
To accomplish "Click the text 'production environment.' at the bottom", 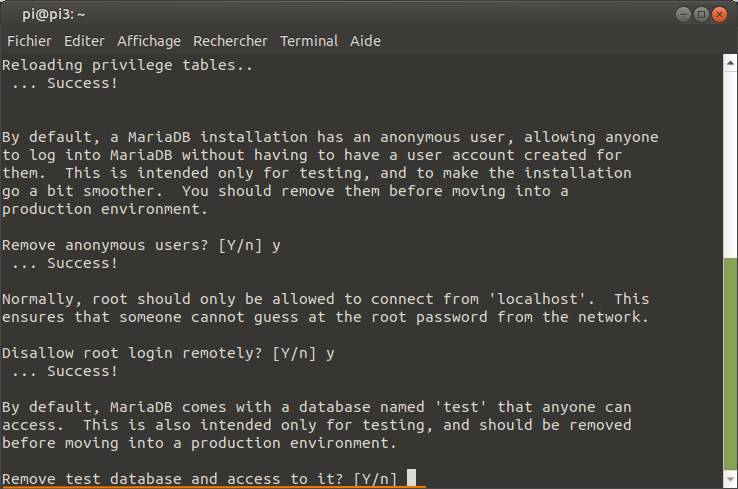I will 294,443.
